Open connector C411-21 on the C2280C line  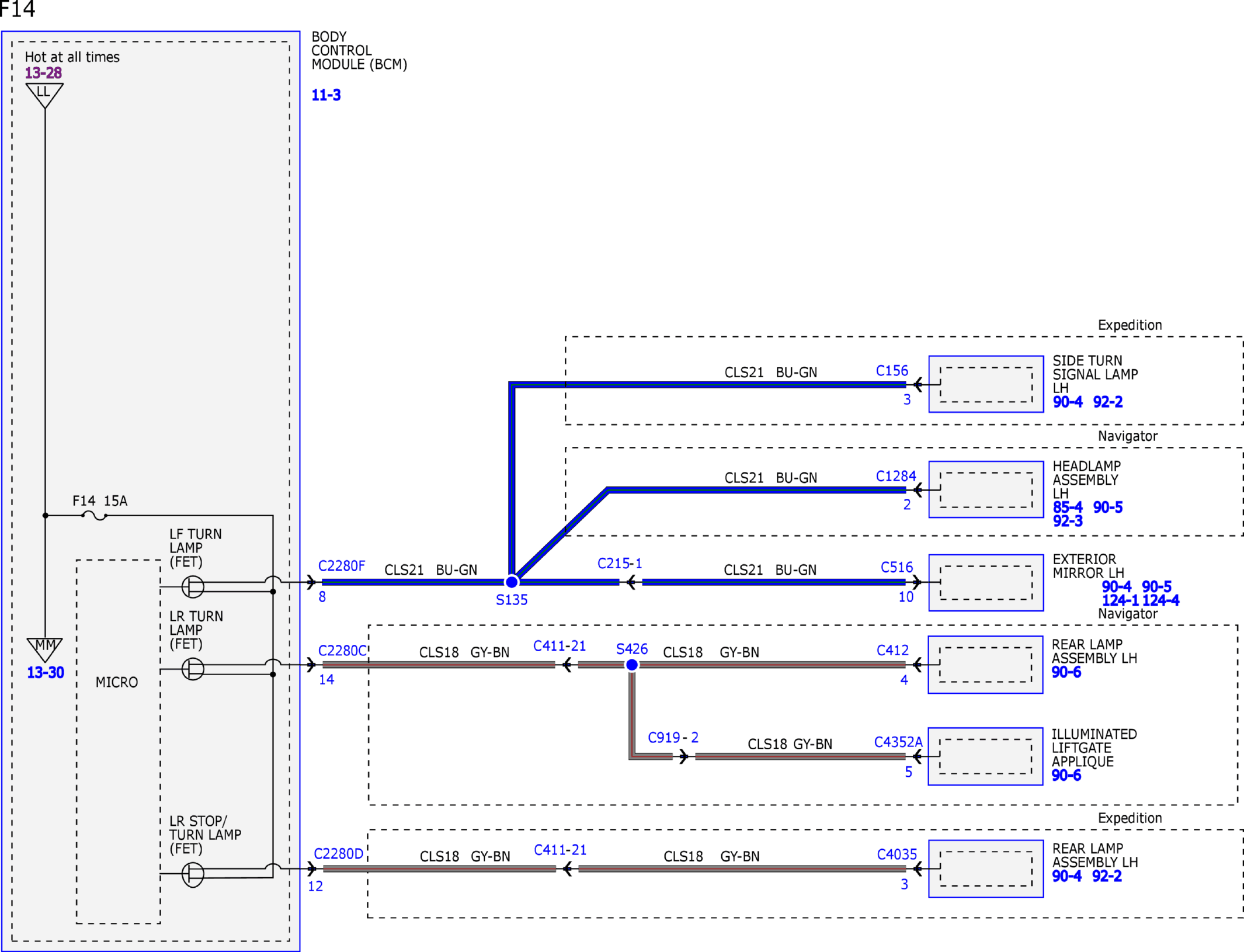(x=560, y=646)
